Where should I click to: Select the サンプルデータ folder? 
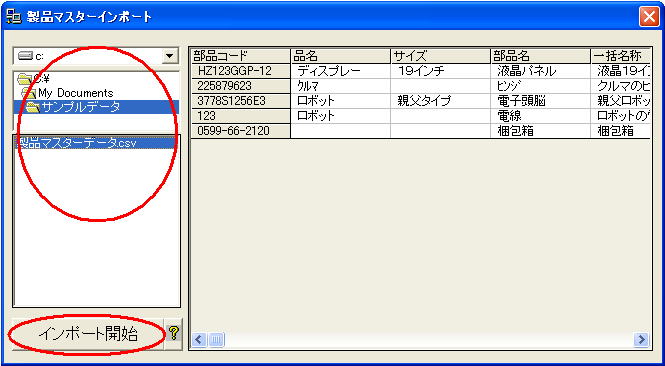(x=81, y=107)
